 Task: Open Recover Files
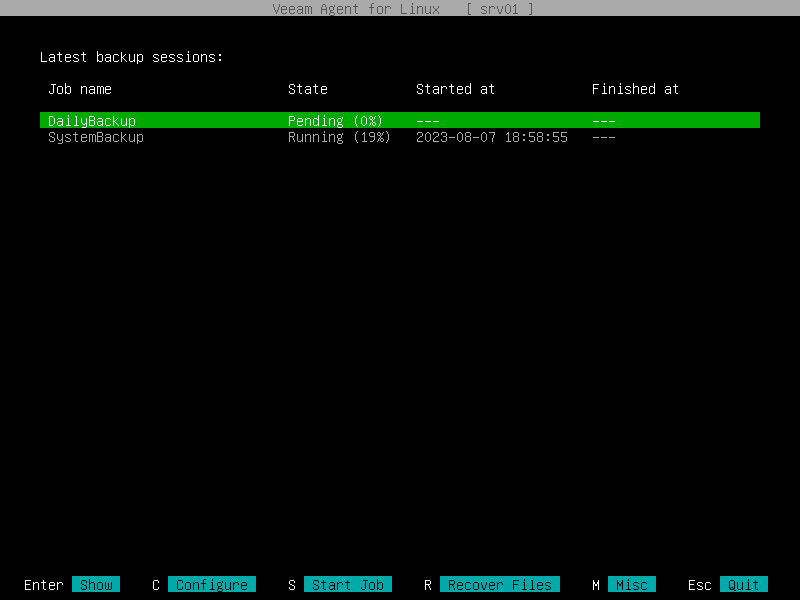[499, 584]
